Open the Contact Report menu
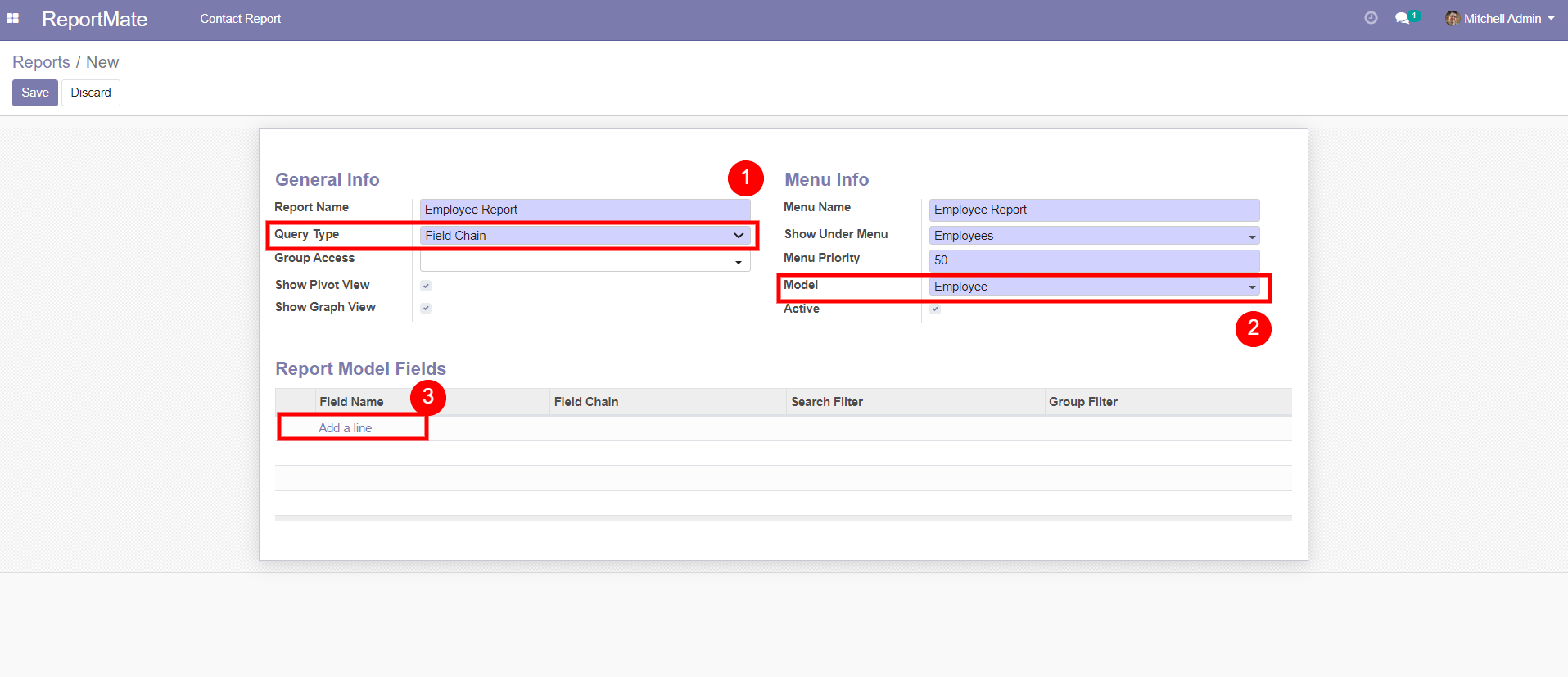 point(240,19)
